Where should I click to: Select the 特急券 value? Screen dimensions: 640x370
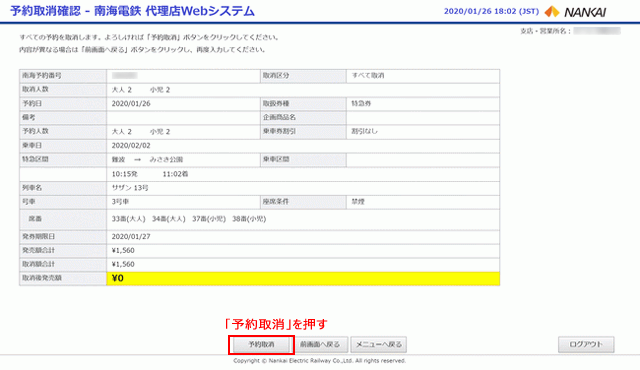tap(361, 104)
